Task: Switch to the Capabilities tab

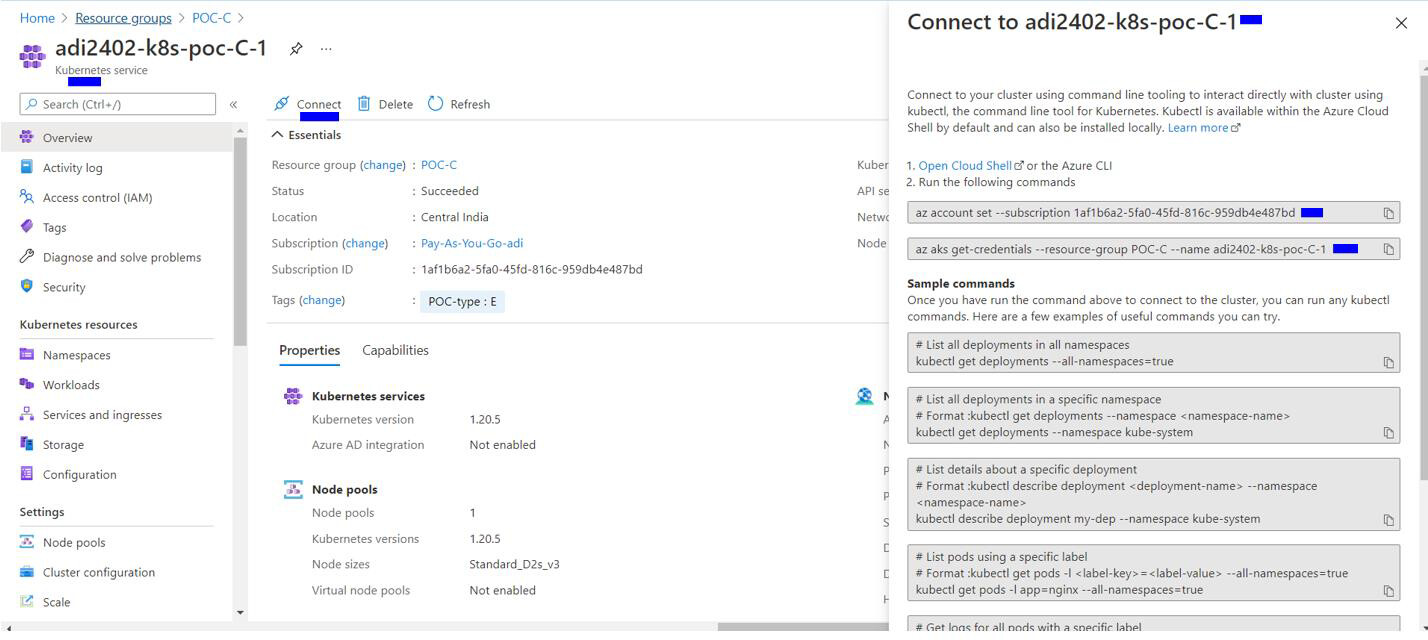Action: click(395, 350)
